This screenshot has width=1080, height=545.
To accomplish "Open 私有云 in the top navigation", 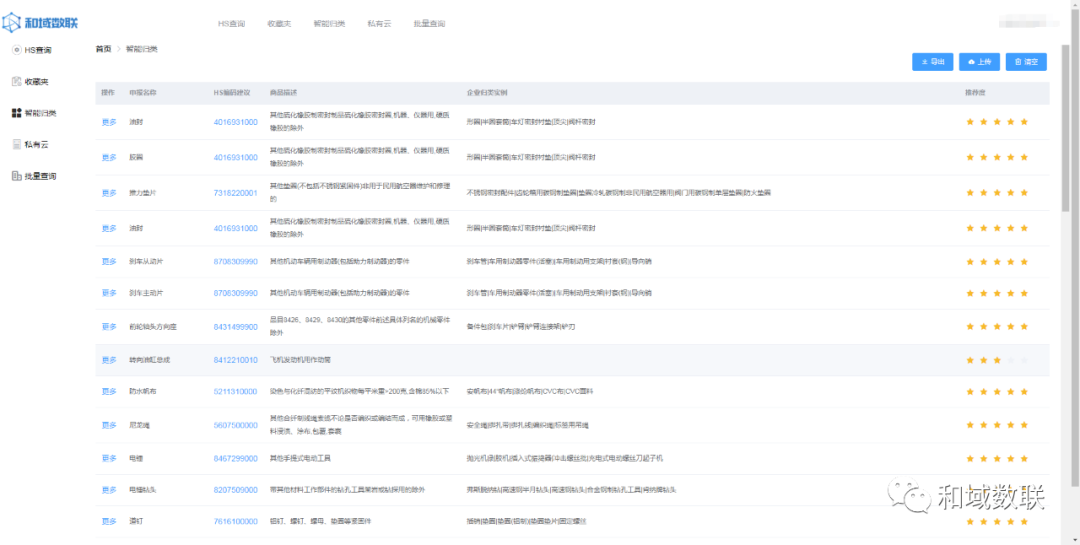I will tap(380, 23).
